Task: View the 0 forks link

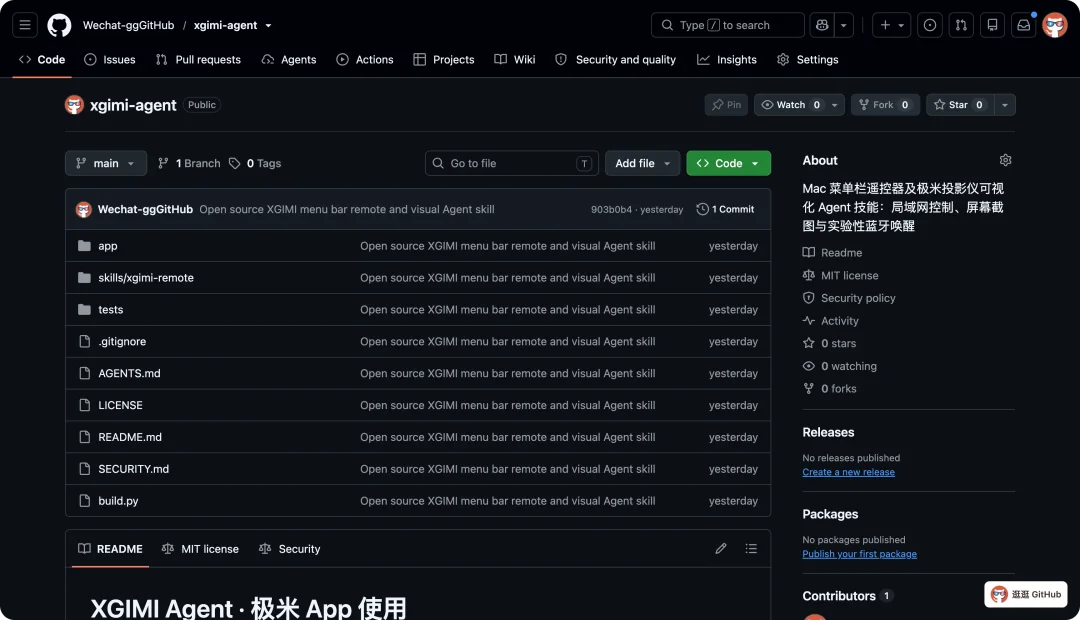Action: pos(829,389)
